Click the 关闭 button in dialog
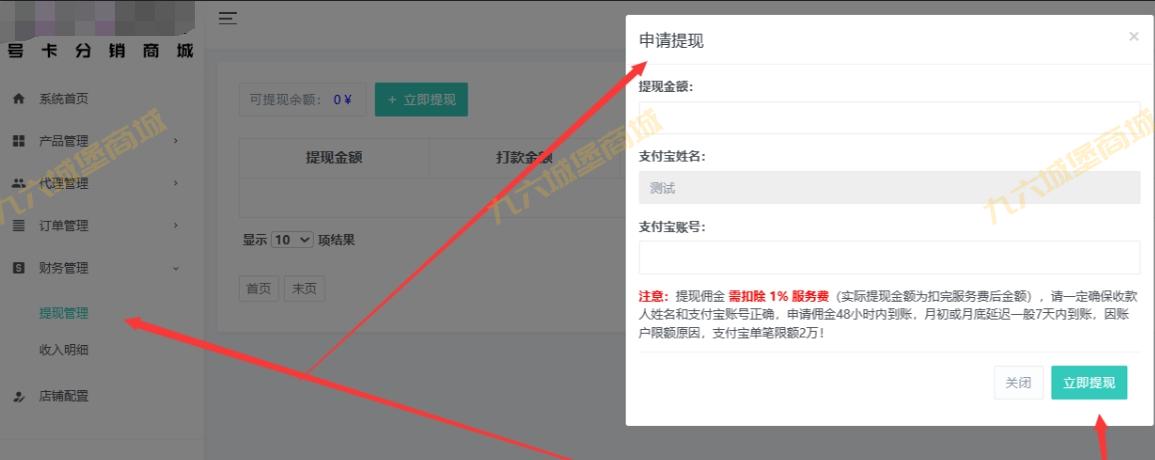1155x460 pixels. [1018, 383]
